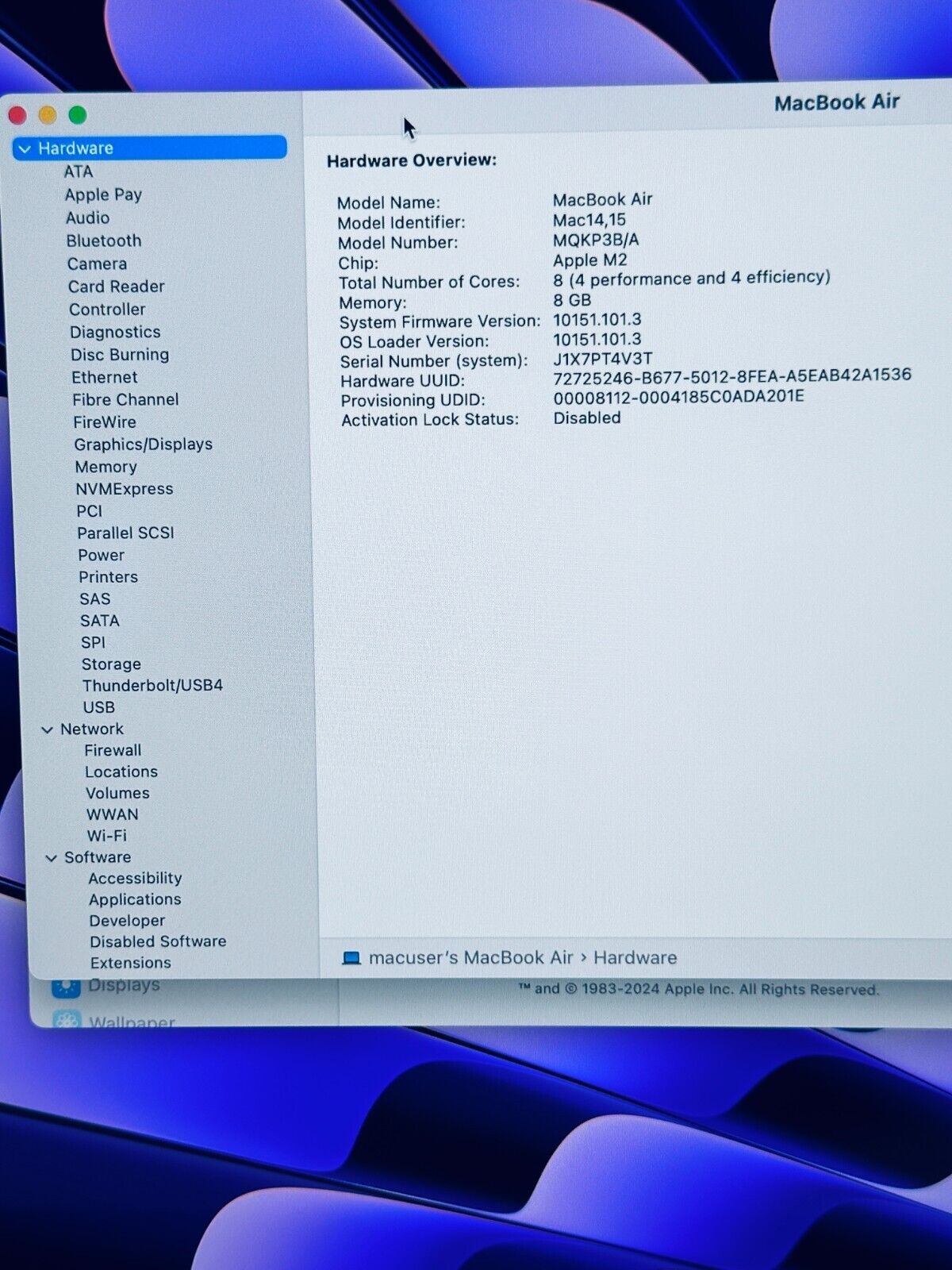
Task: Show Graphics/Displays information
Action: click(x=144, y=444)
